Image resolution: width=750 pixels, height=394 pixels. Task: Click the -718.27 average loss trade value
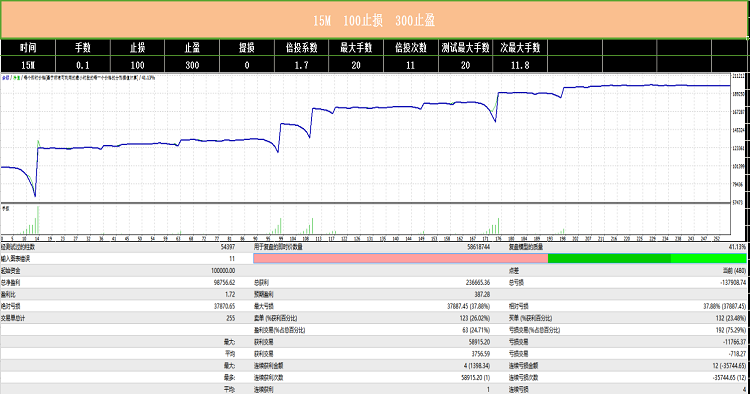pos(737,354)
